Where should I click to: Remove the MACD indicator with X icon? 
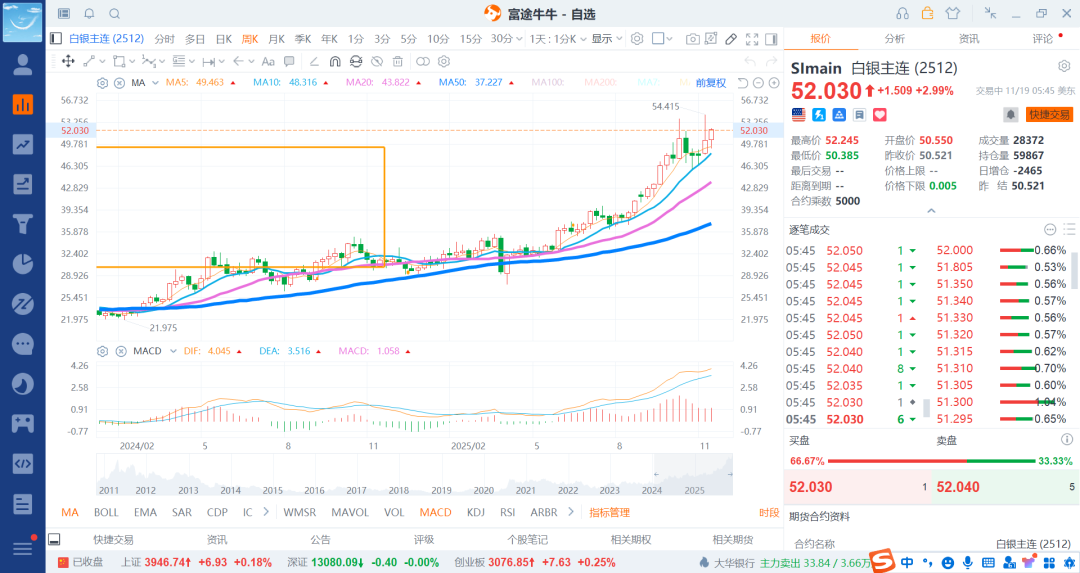tap(121, 351)
